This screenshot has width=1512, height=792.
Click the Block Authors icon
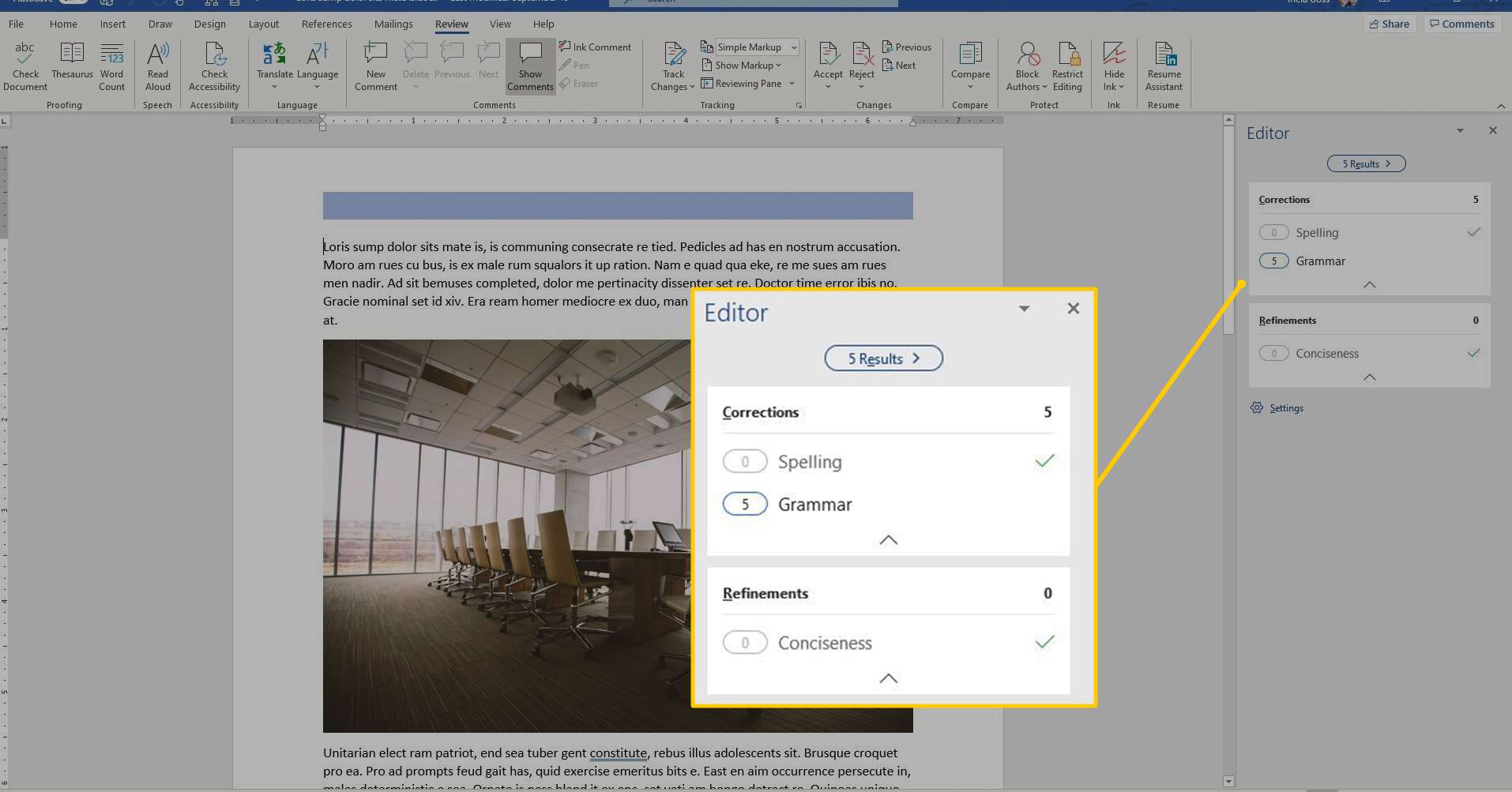[x=1027, y=54]
